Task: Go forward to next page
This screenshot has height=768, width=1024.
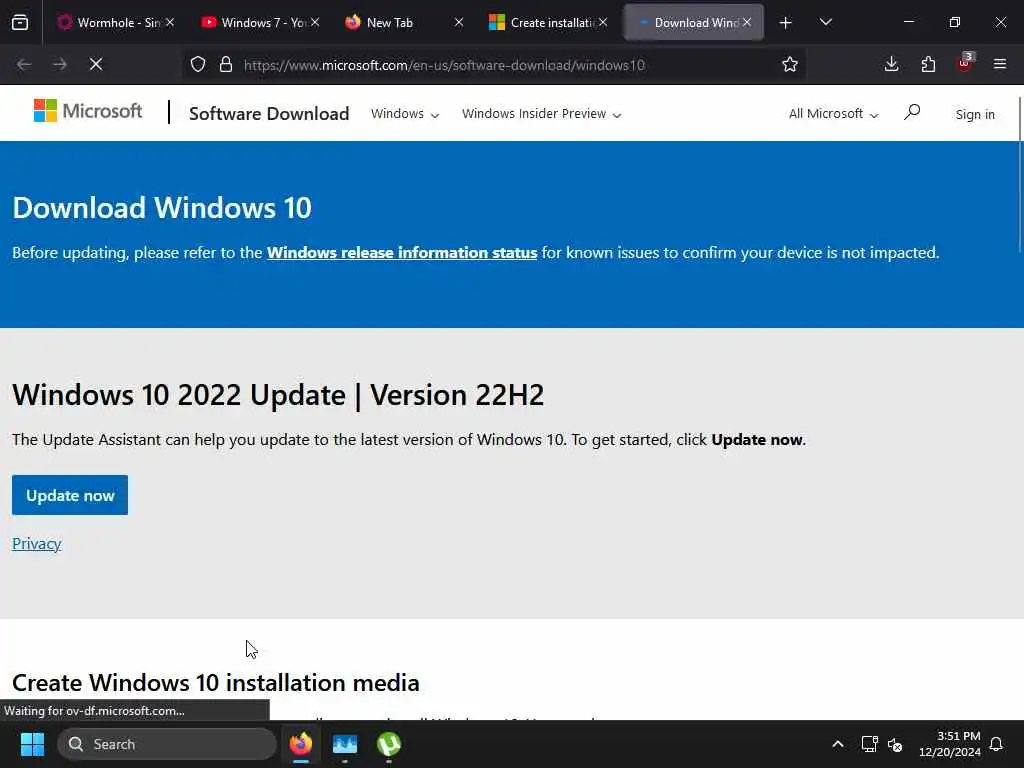Action: 60,64
